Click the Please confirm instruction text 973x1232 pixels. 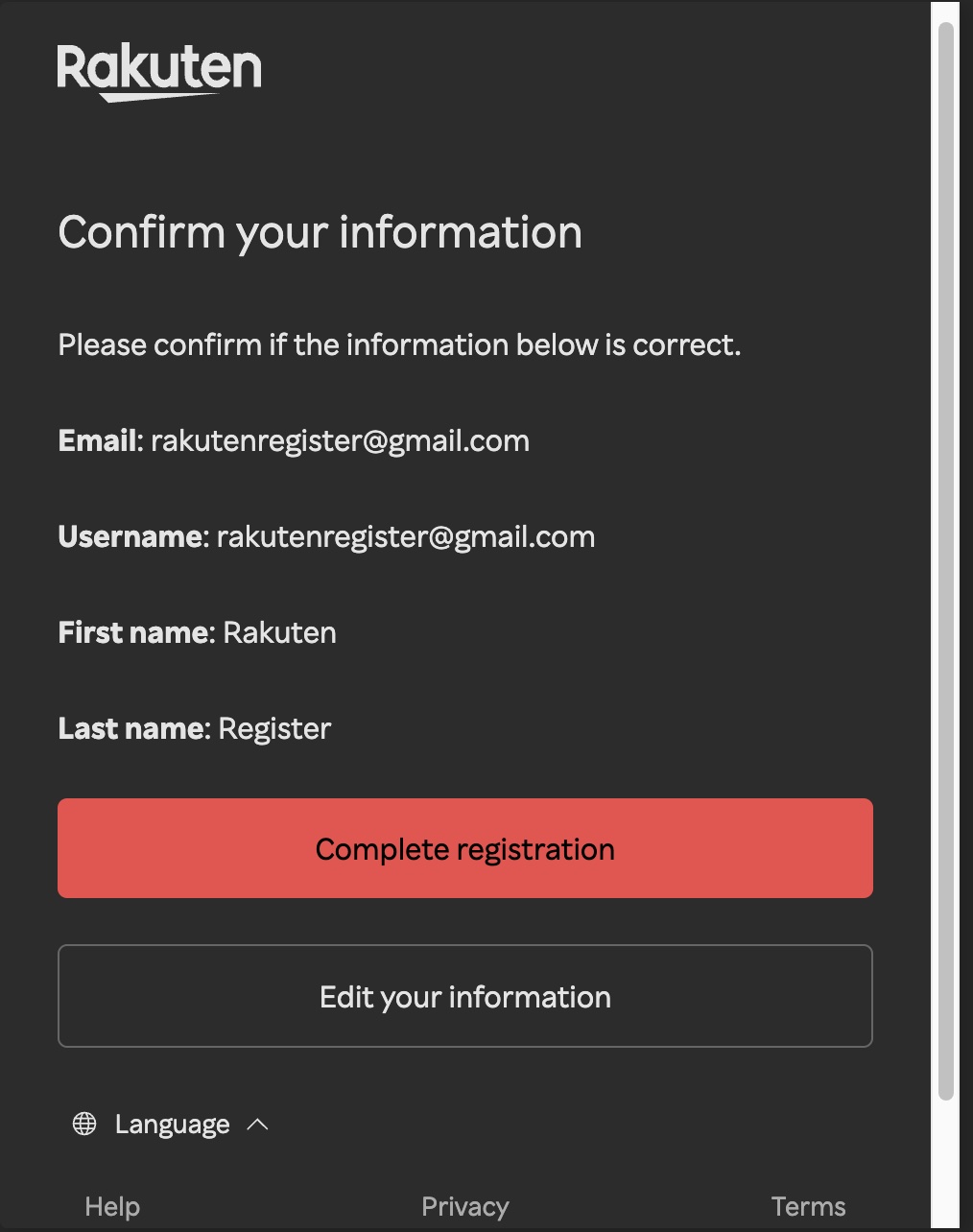tap(399, 344)
